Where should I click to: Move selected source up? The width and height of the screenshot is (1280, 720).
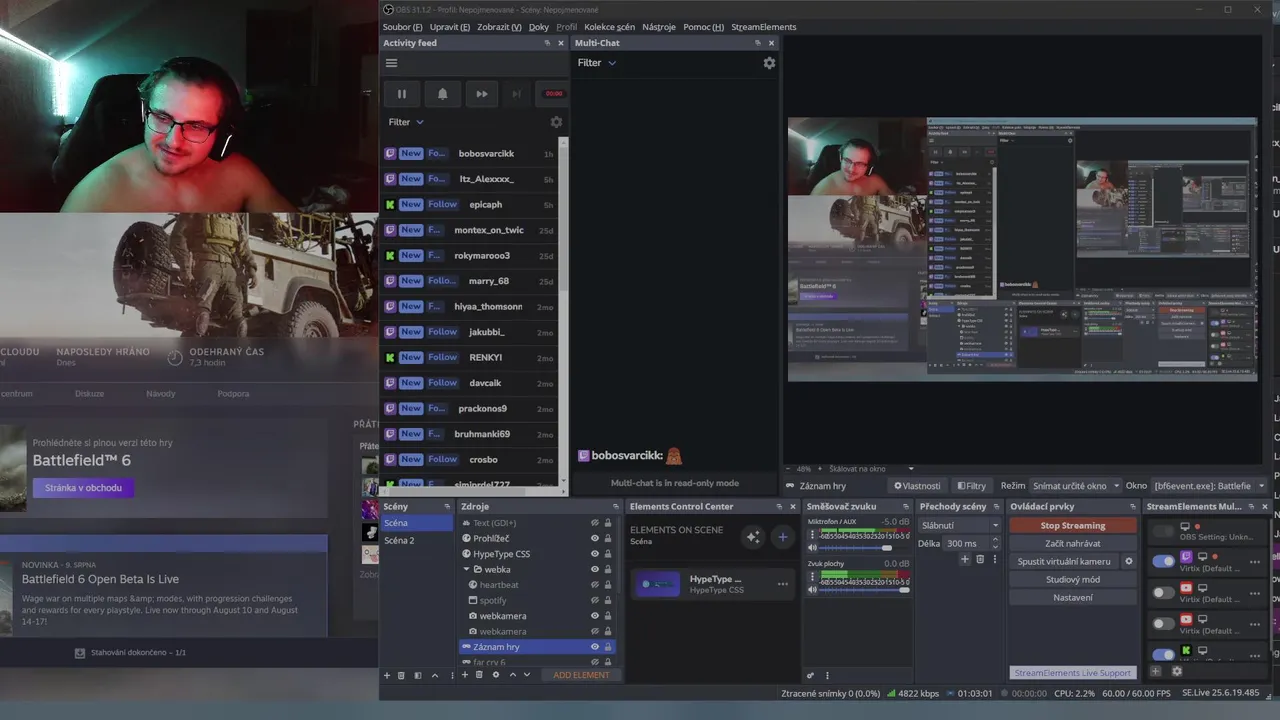tap(513, 675)
